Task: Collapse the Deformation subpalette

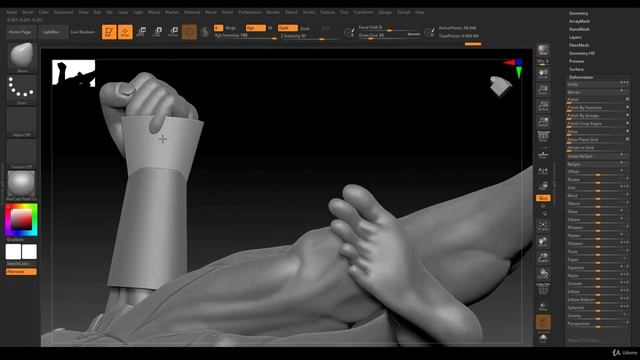Action: (581, 77)
